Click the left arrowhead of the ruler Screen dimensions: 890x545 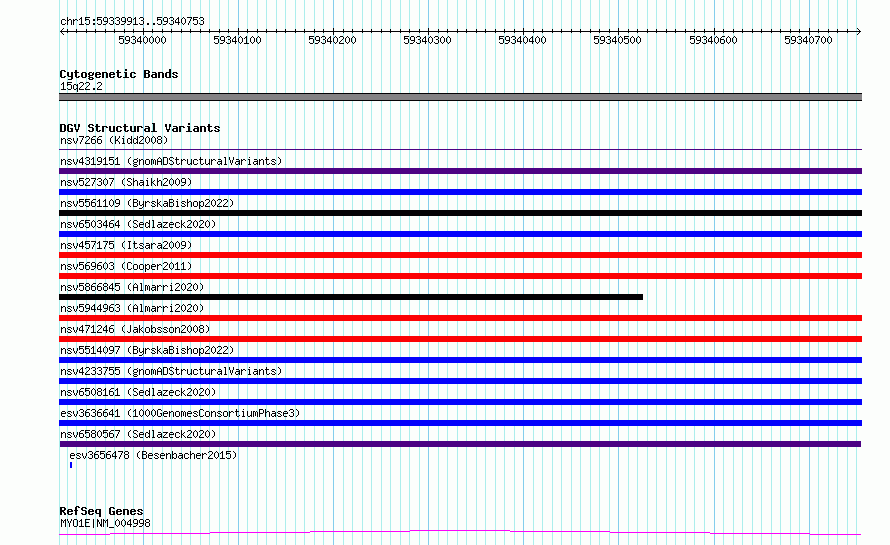point(62,31)
